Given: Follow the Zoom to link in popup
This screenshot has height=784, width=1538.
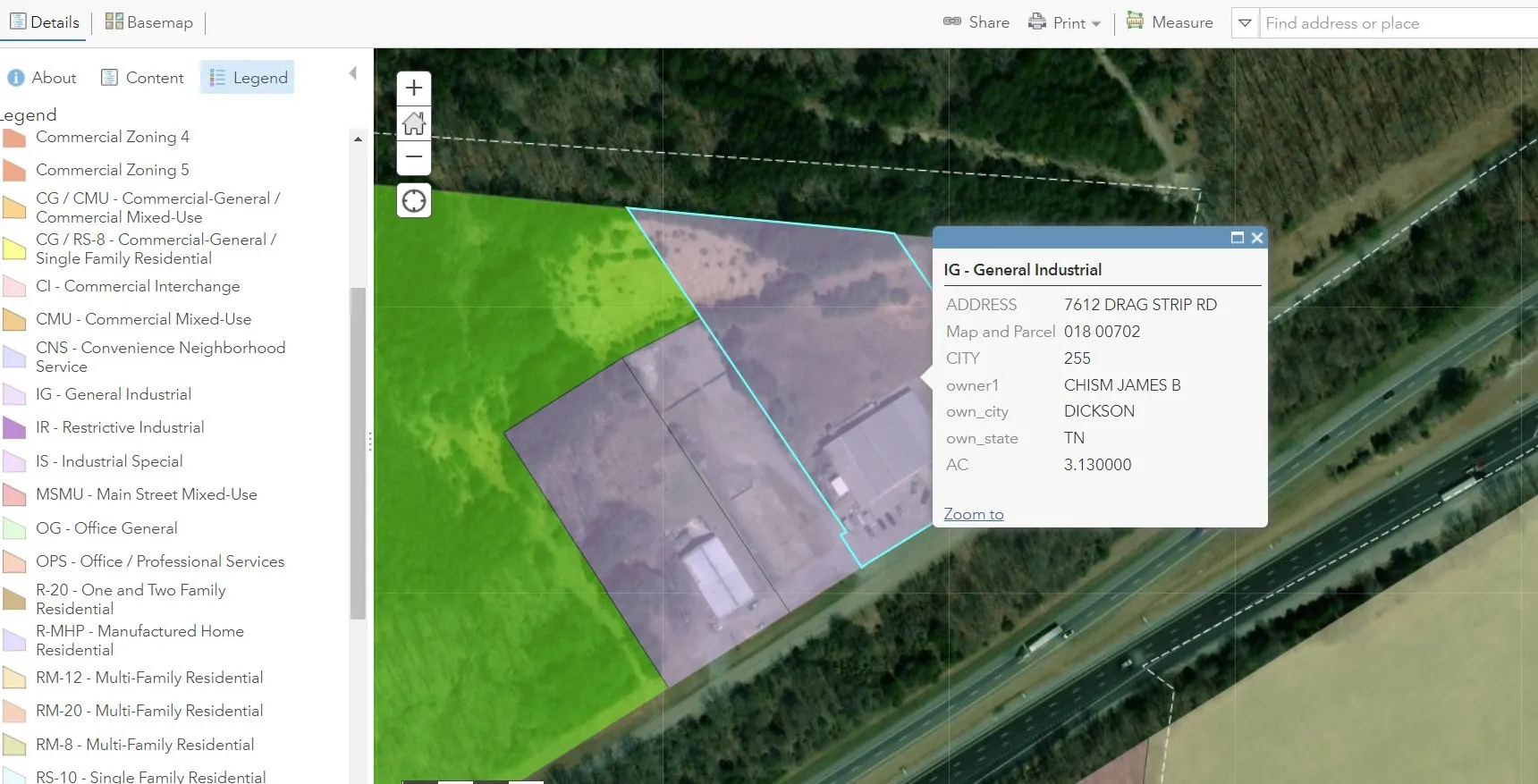Looking at the screenshot, I should 974,514.
